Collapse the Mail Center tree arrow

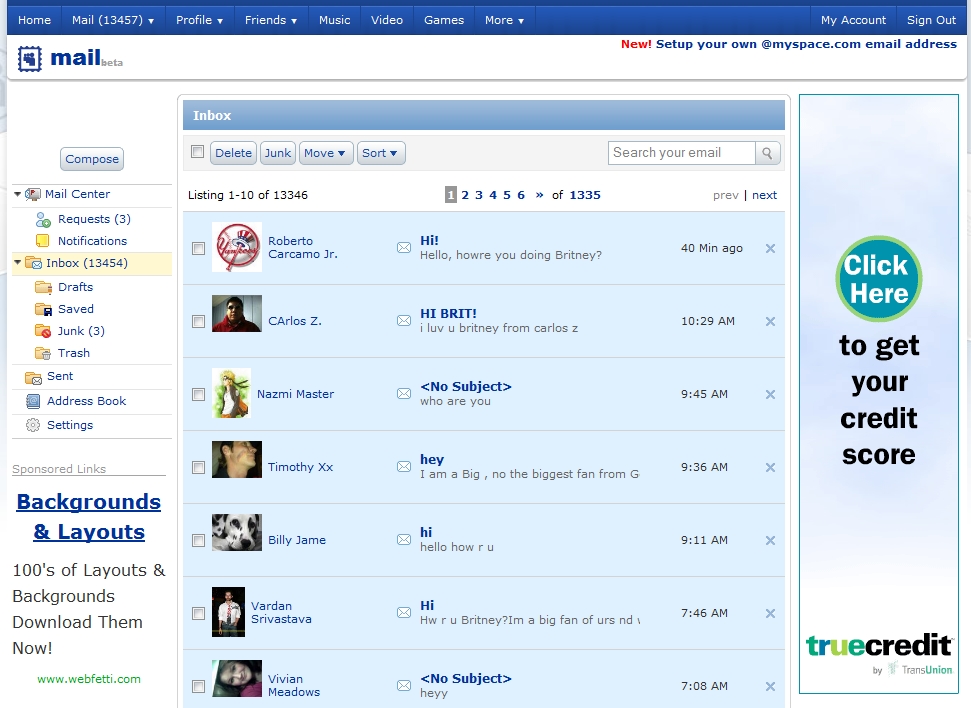(x=17, y=194)
